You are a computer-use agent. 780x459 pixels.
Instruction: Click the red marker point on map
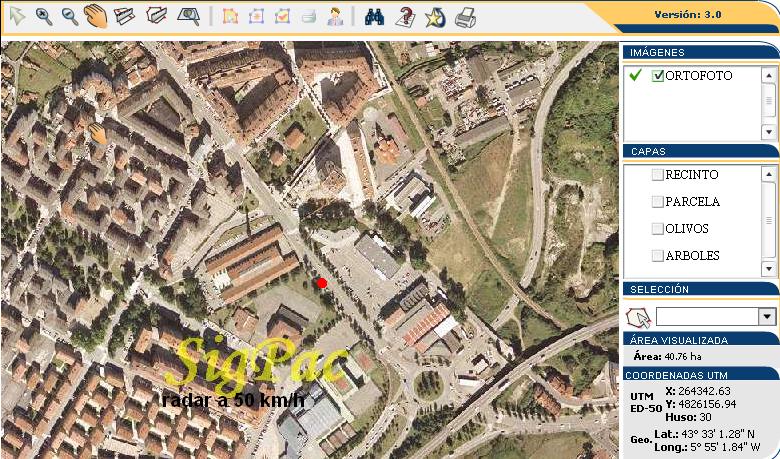pyautogui.click(x=322, y=284)
